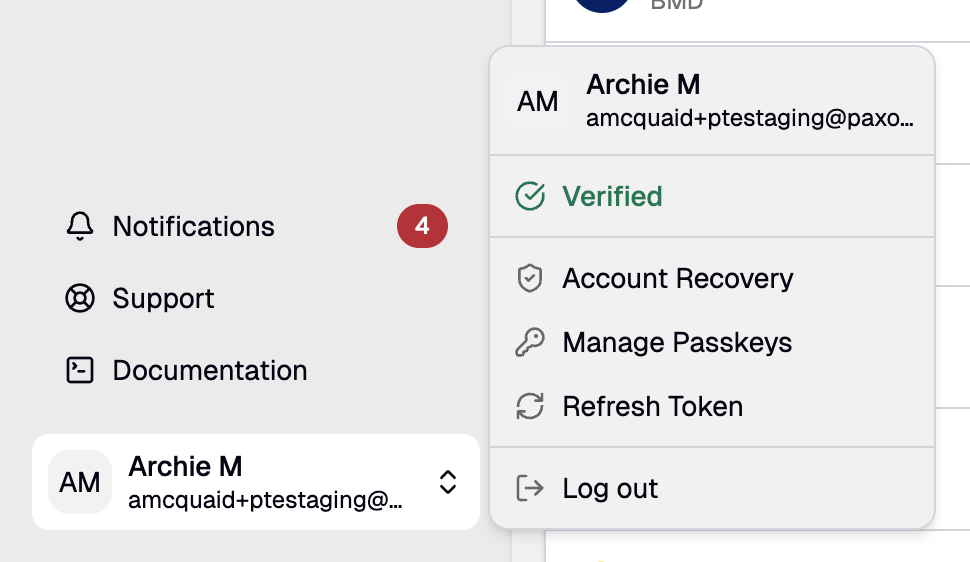
Task: Click the Documentation terminal icon
Action: pos(80,370)
